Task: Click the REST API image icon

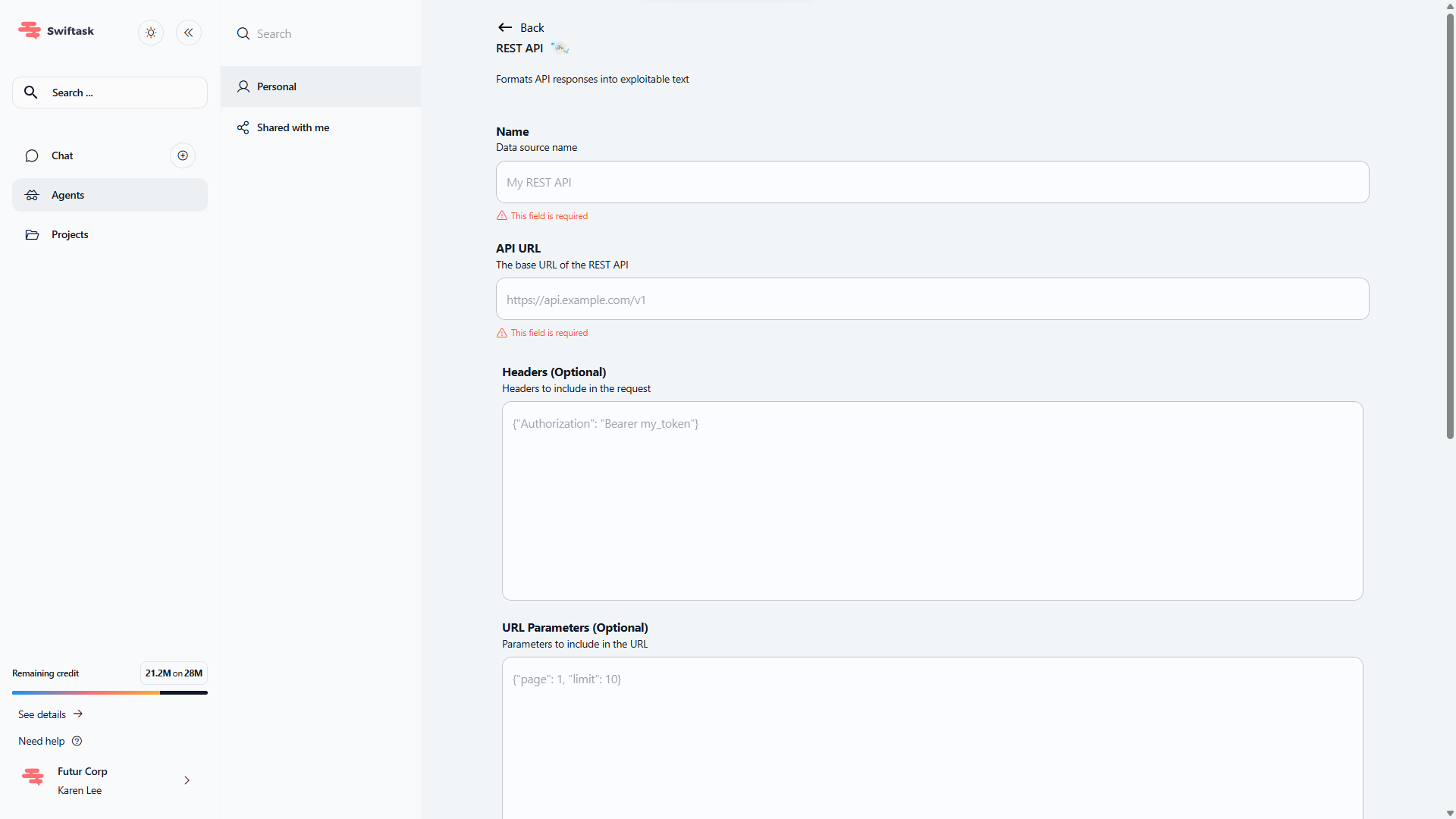Action: (x=560, y=48)
